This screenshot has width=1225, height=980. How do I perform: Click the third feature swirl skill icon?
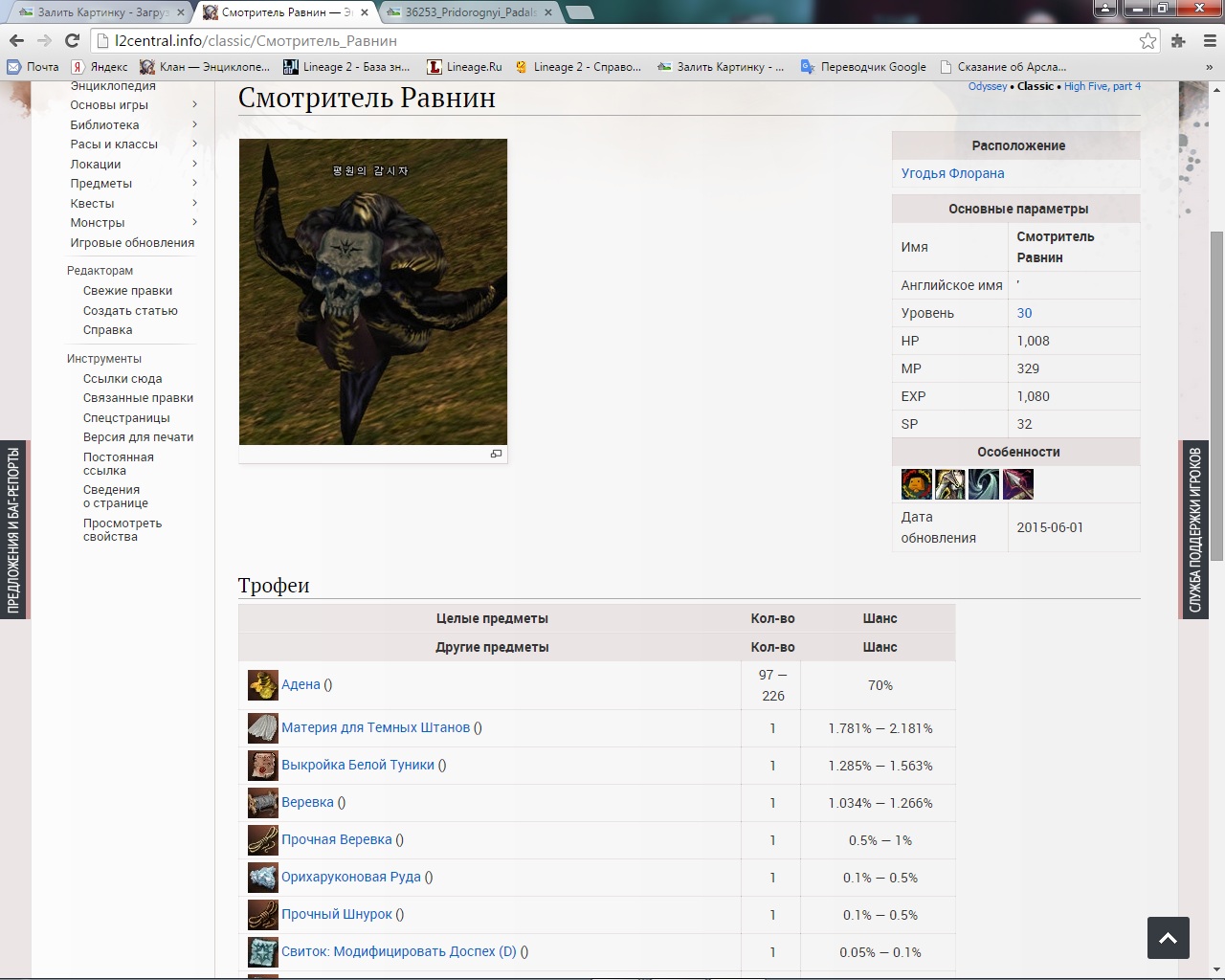click(984, 484)
